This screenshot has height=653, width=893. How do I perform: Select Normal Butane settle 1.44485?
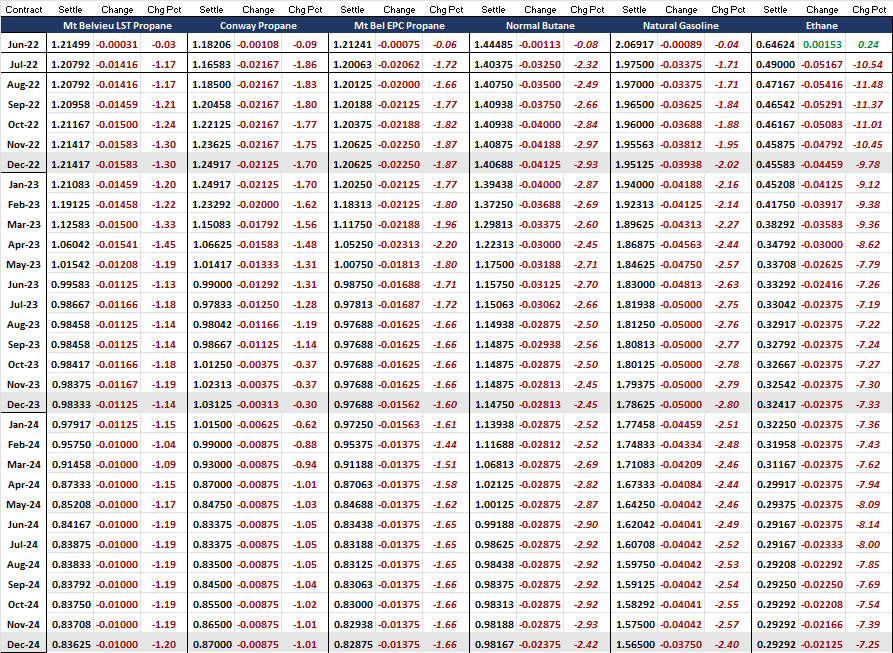click(x=493, y=44)
